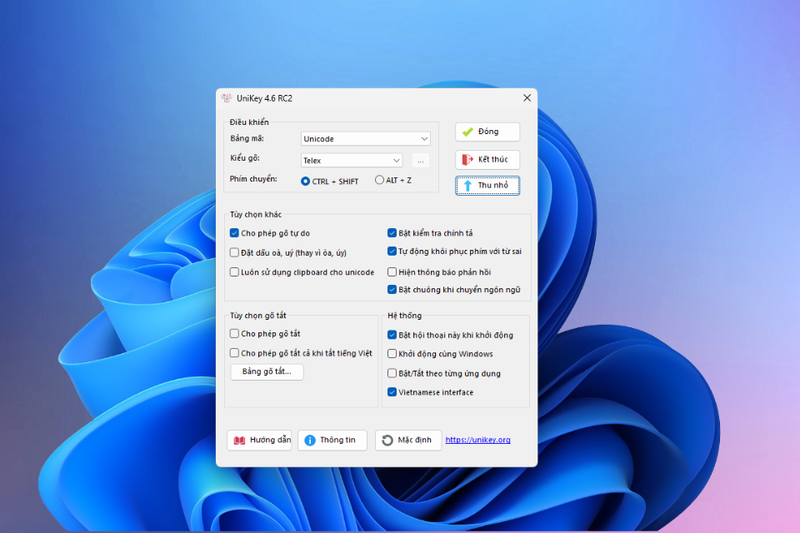The height and width of the screenshot is (533, 800).
Task: Enable Cho phép gõ tắt cả khi tắt tiếng Việt
Action: [234, 353]
